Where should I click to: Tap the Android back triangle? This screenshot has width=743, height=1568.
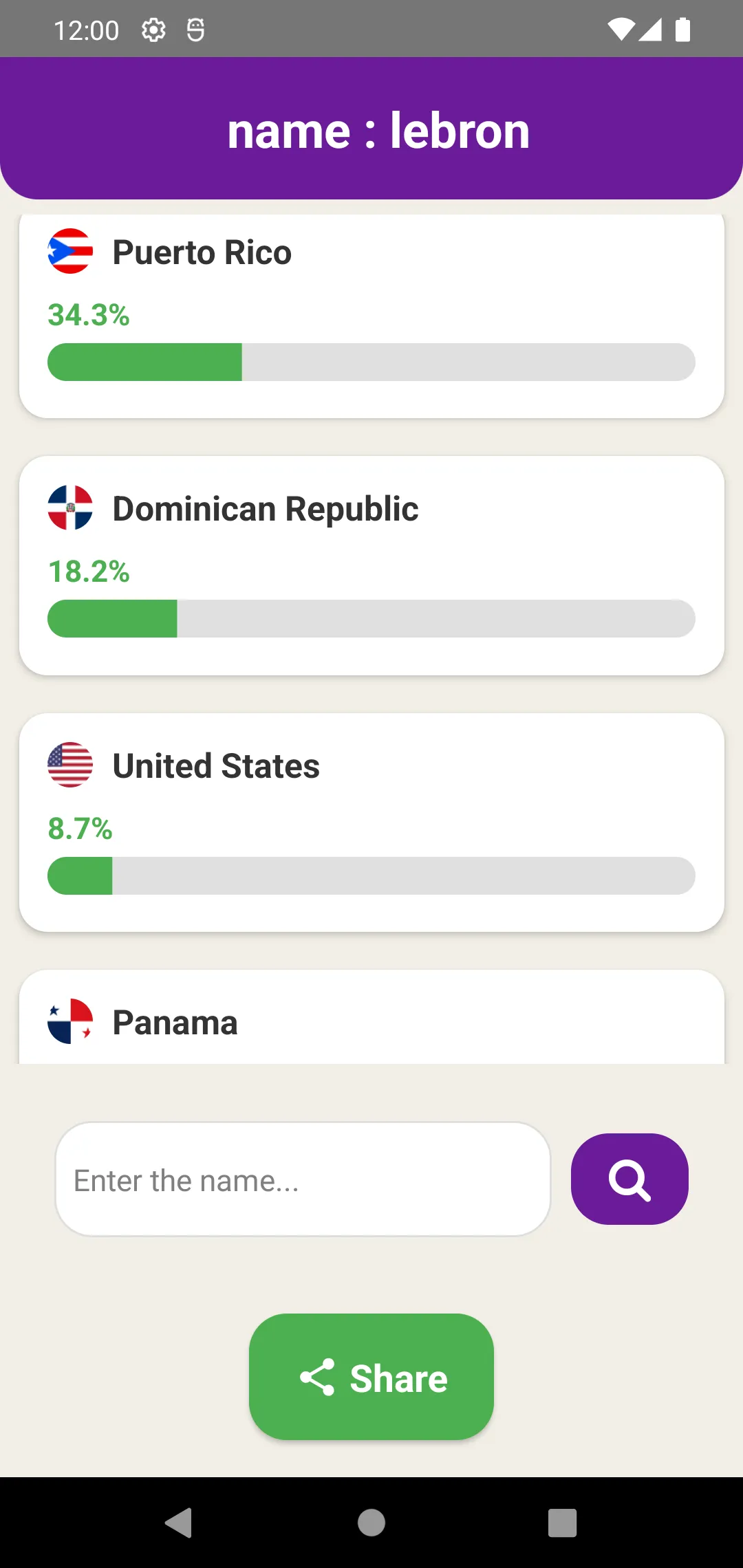[x=179, y=1523]
